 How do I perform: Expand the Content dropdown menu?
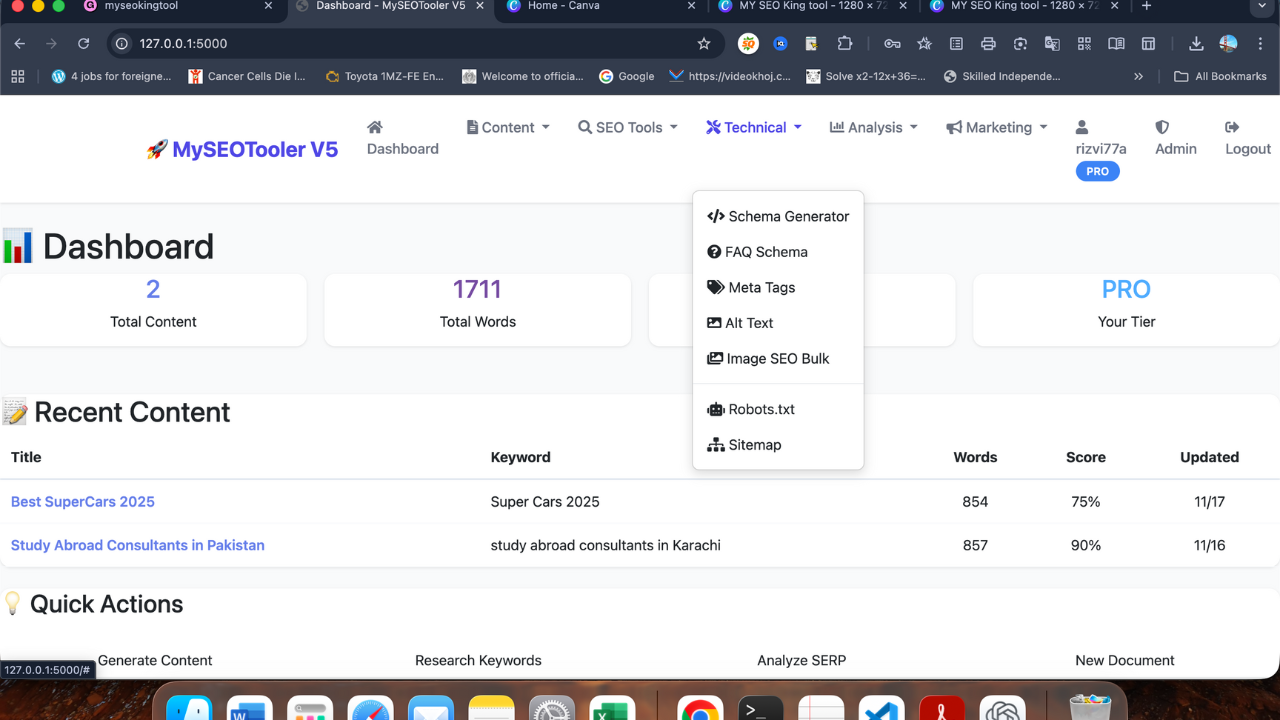[507, 128]
